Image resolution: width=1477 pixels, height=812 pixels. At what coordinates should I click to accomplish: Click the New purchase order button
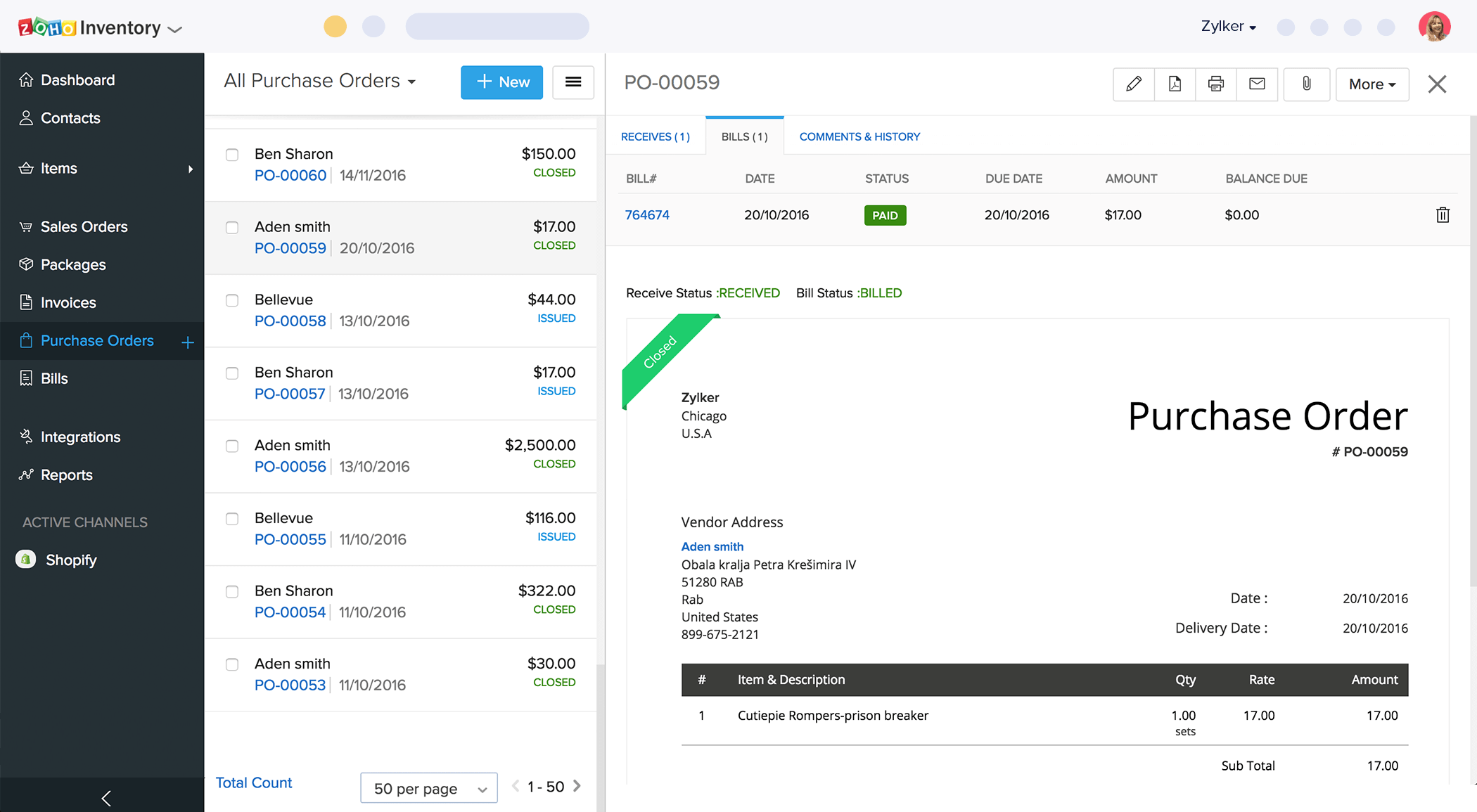[501, 82]
